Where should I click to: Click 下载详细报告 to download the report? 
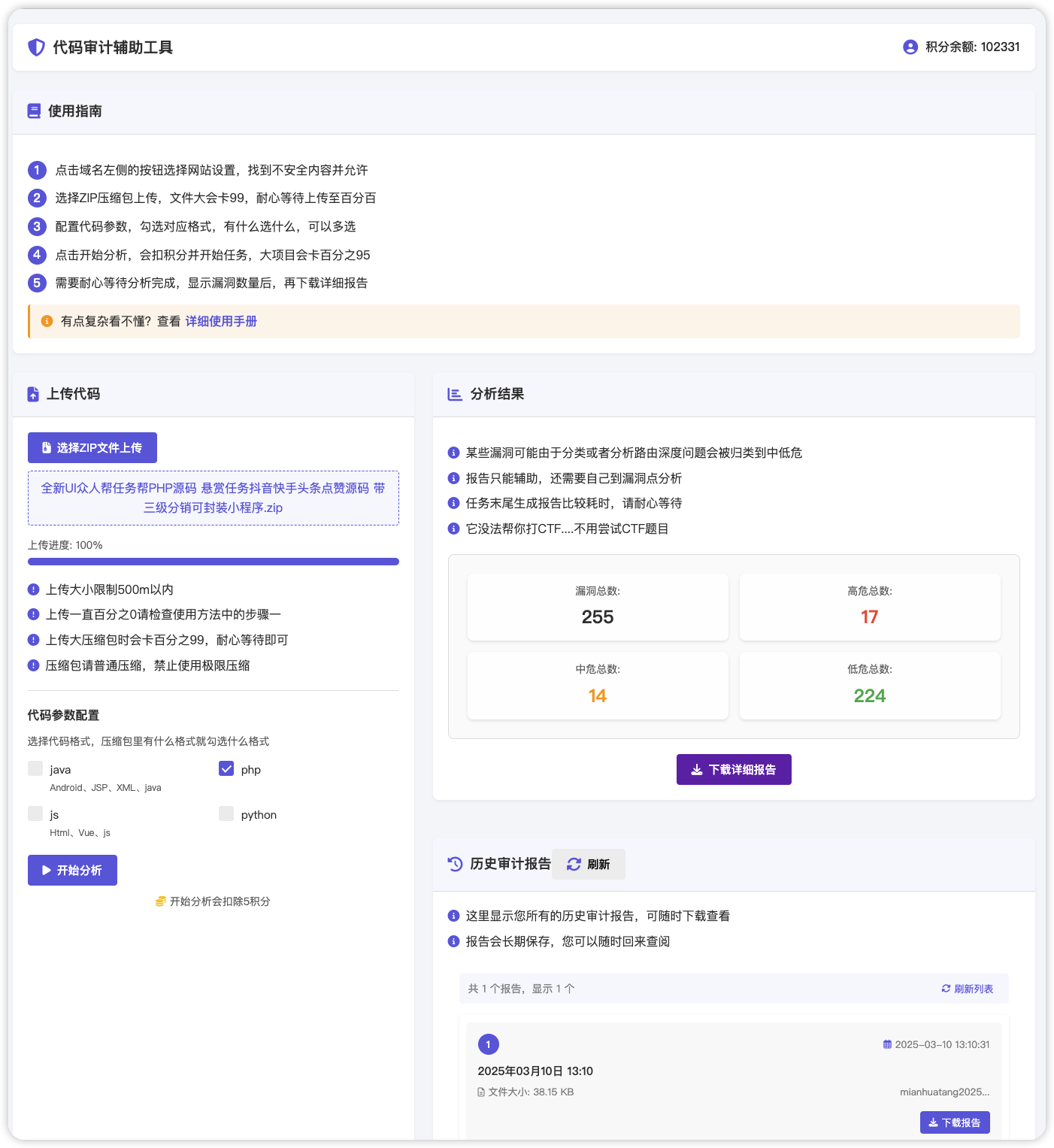tap(733, 769)
